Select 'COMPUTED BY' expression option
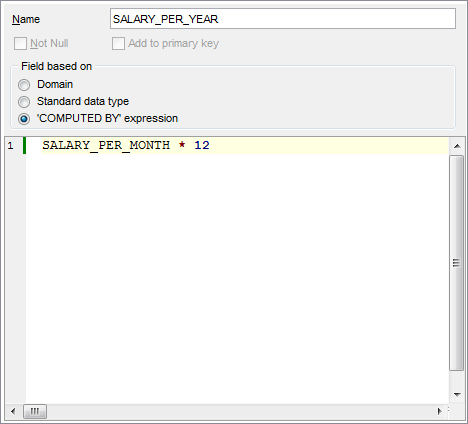The width and height of the screenshot is (468, 424). click(24, 119)
